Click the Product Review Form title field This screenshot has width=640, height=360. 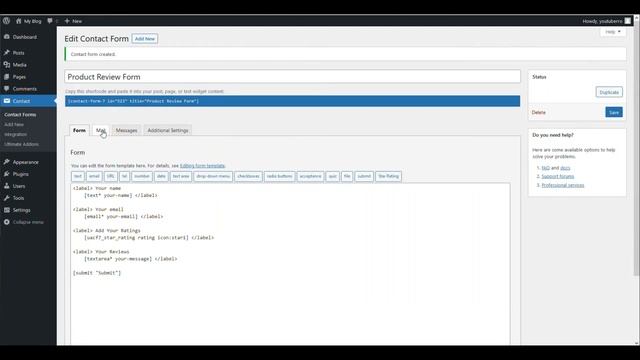click(292, 77)
